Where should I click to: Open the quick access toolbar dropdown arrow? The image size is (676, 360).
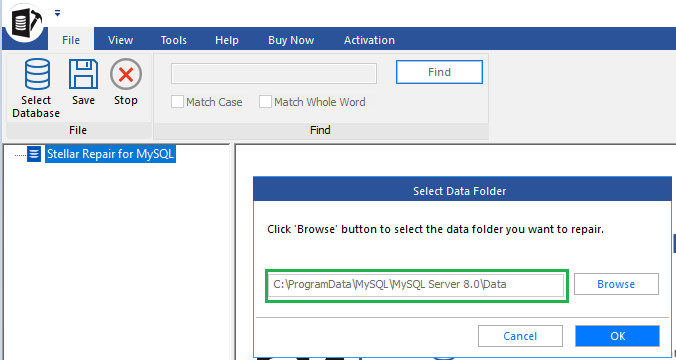pyautogui.click(x=57, y=13)
